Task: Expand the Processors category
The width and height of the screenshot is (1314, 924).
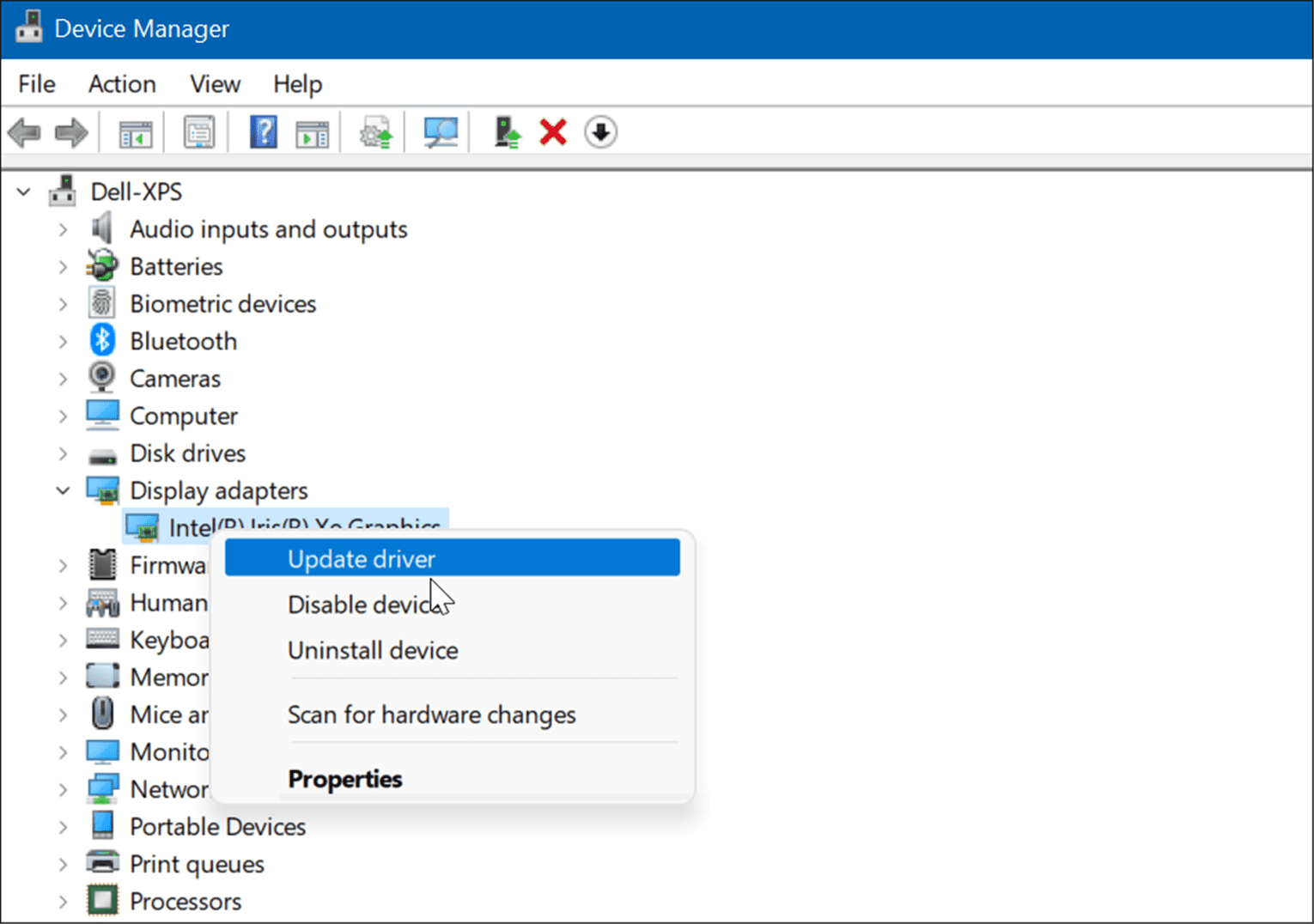Action: click(x=64, y=901)
